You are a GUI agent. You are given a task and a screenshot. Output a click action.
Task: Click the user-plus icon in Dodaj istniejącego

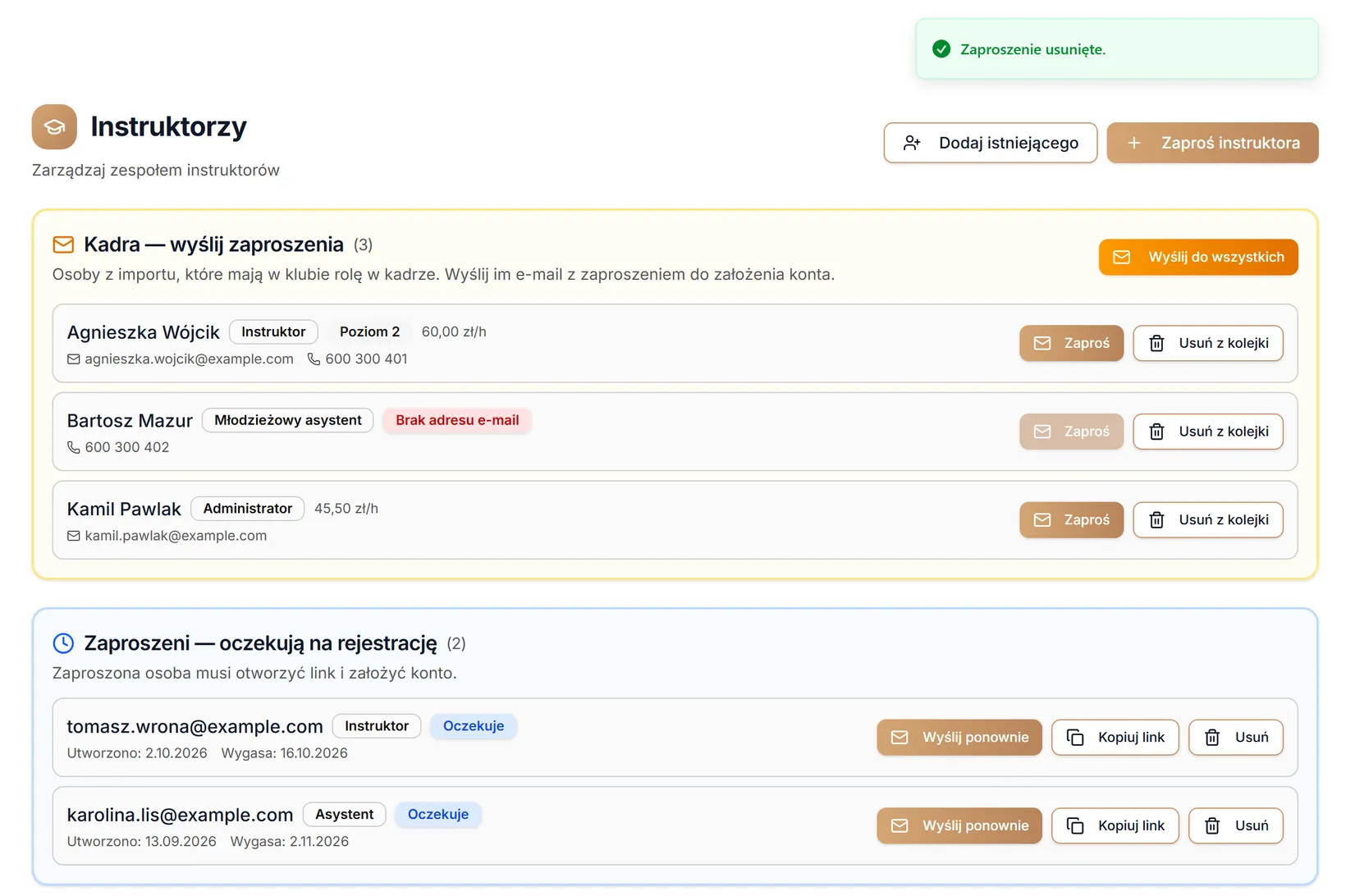pyautogui.click(x=912, y=143)
